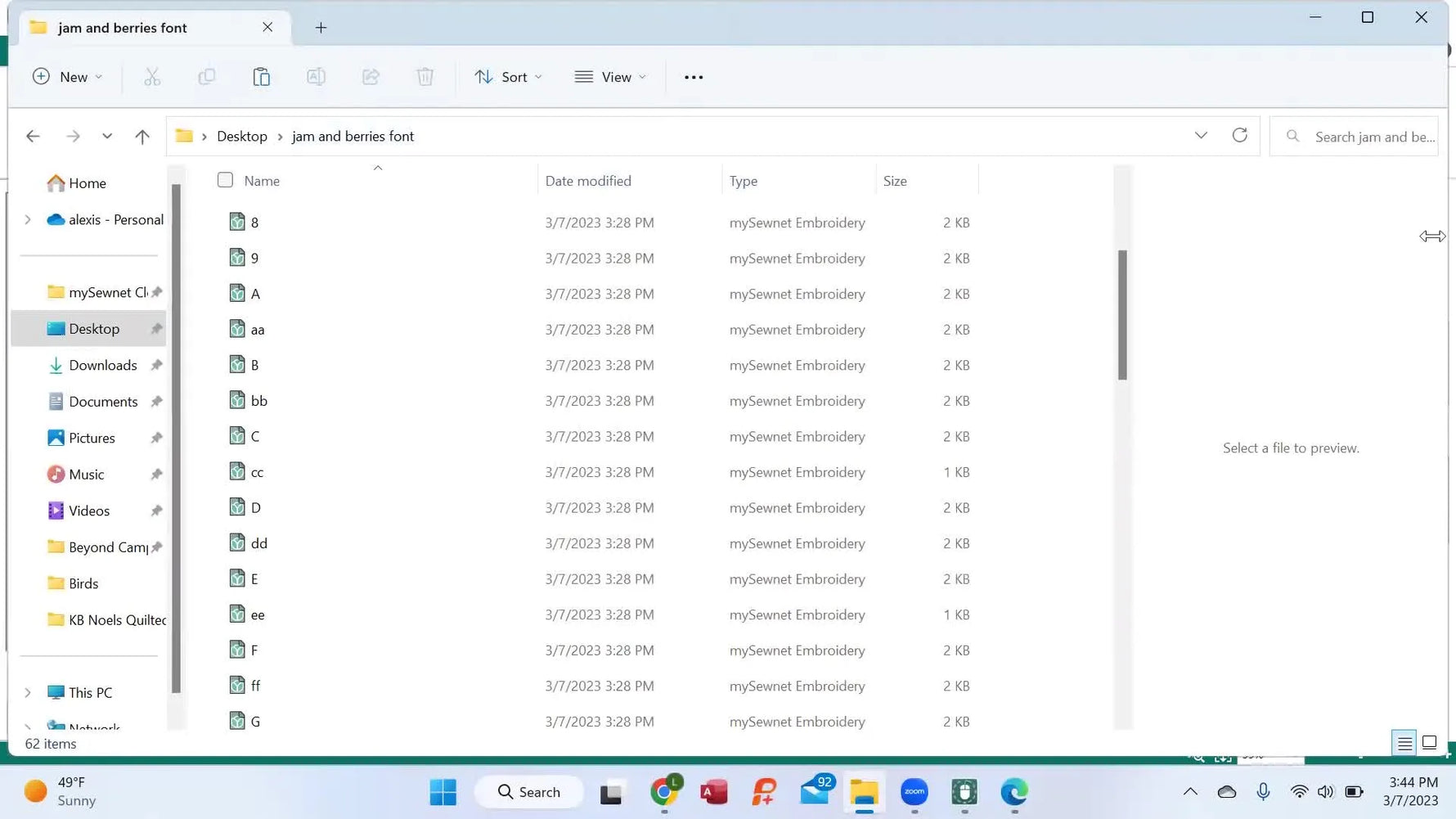Image resolution: width=1456 pixels, height=819 pixels.
Task: Click 'jam and berries font' breadcrumb
Action: pyautogui.click(x=353, y=136)
